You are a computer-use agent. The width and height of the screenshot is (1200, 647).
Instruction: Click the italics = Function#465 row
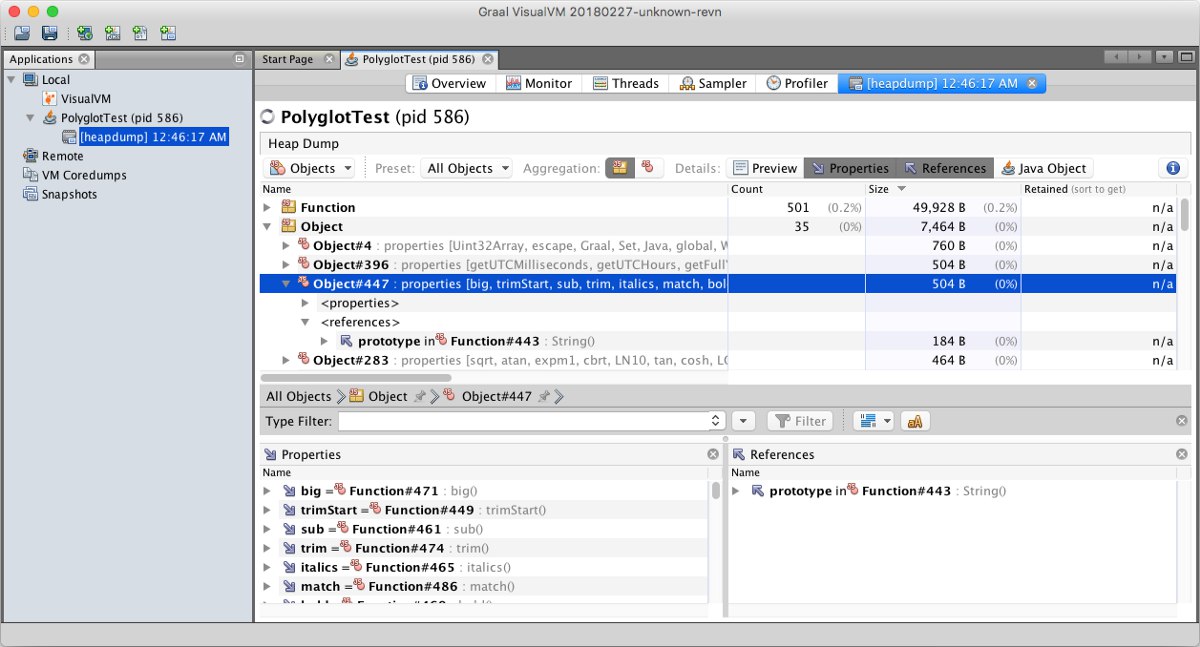(x=485, y=567)
